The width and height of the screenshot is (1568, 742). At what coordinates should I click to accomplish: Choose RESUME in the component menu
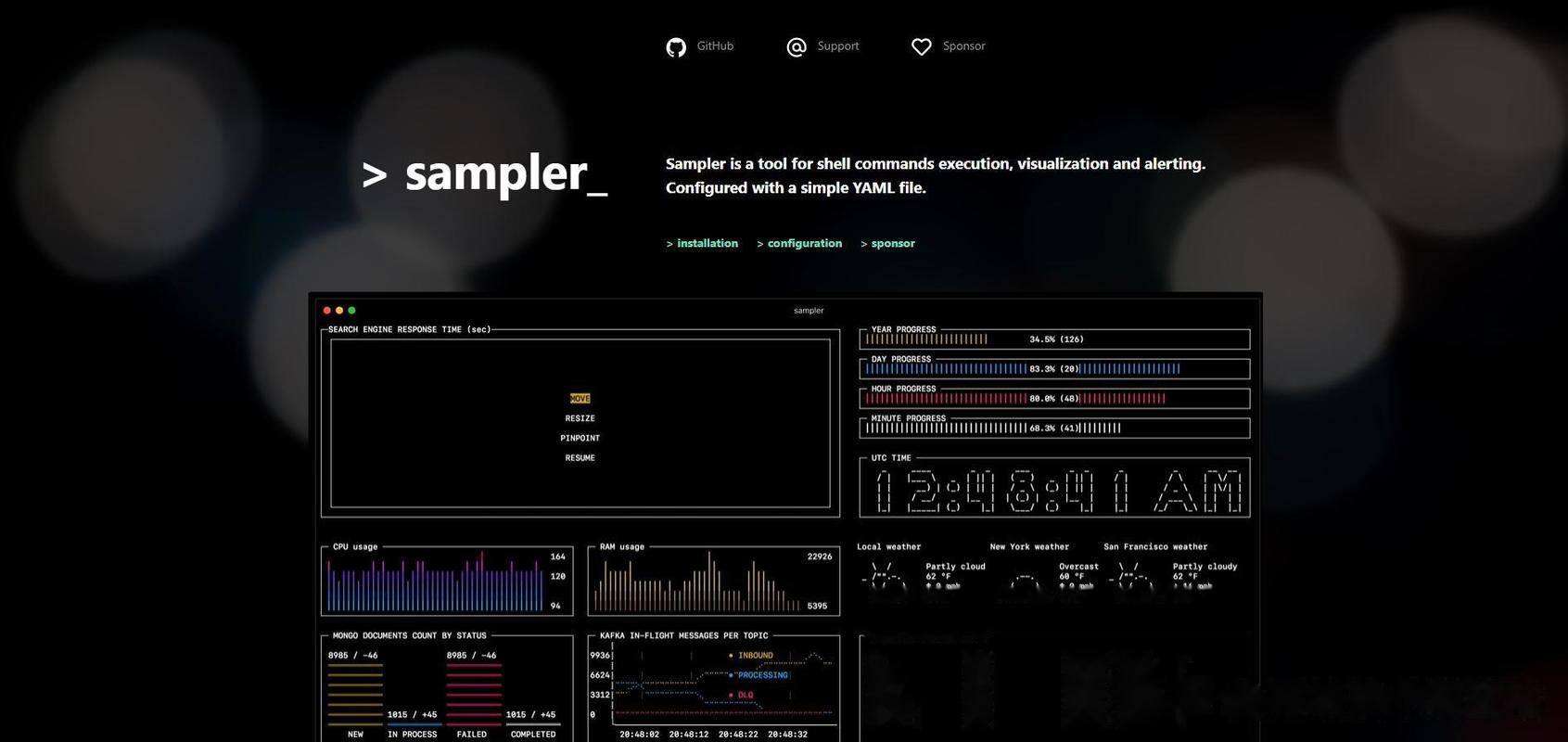(x=580, y=458)
